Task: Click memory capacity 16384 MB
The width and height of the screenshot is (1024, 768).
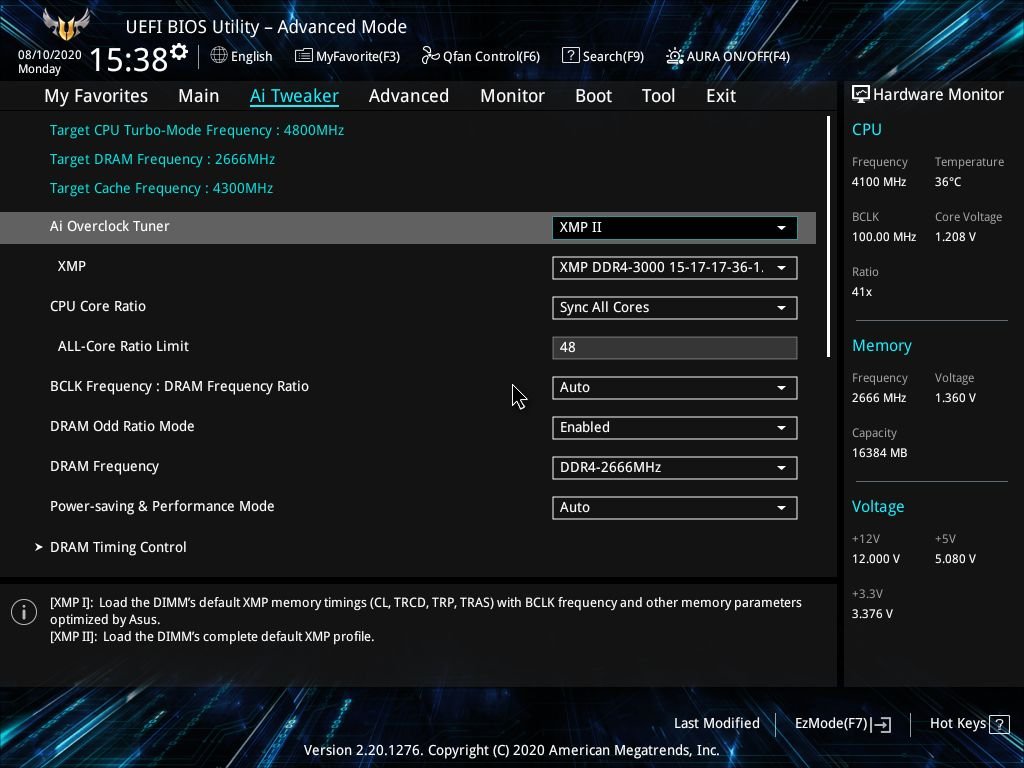Action: tap(880, 453)
